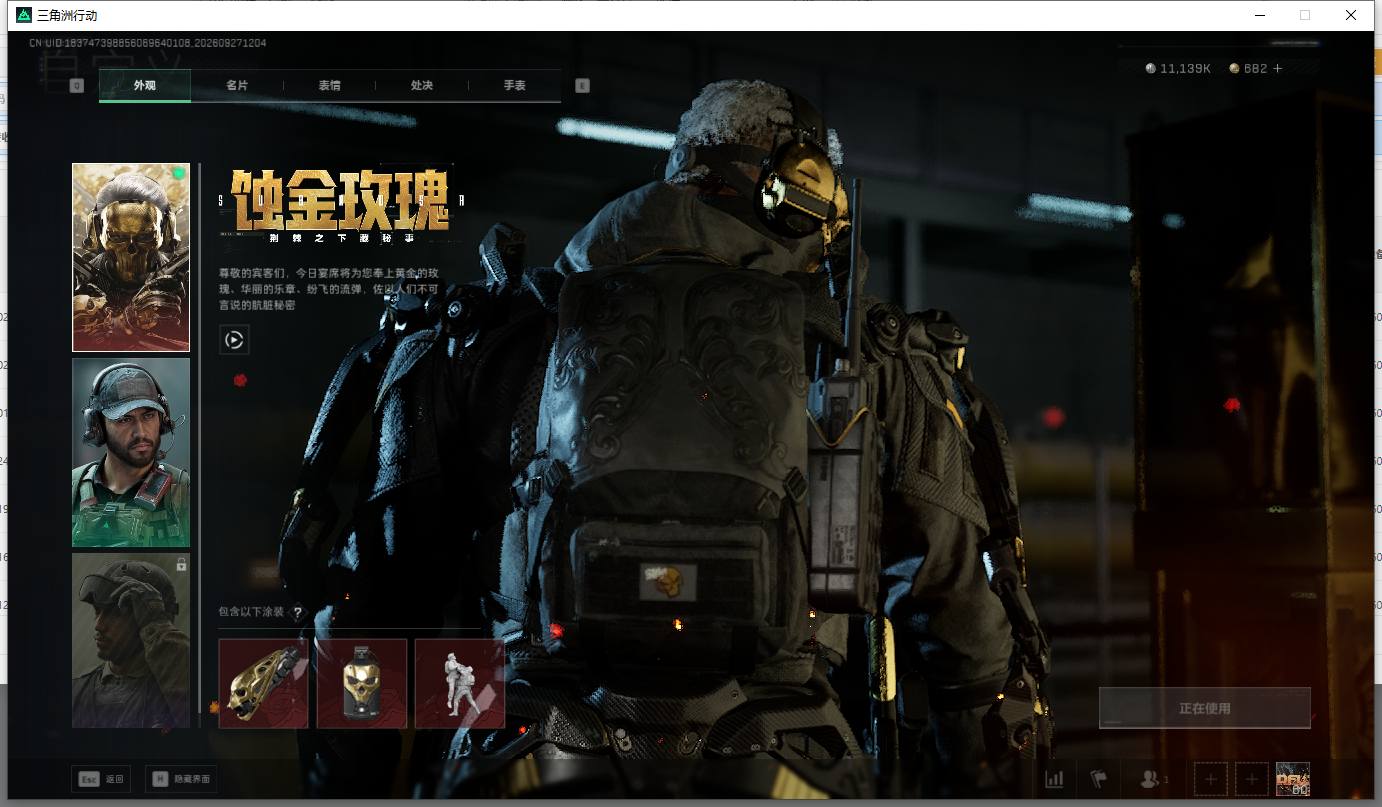Close the 三角洲行动 window
The image size is (1382, 807).
tap(1351, 15)
